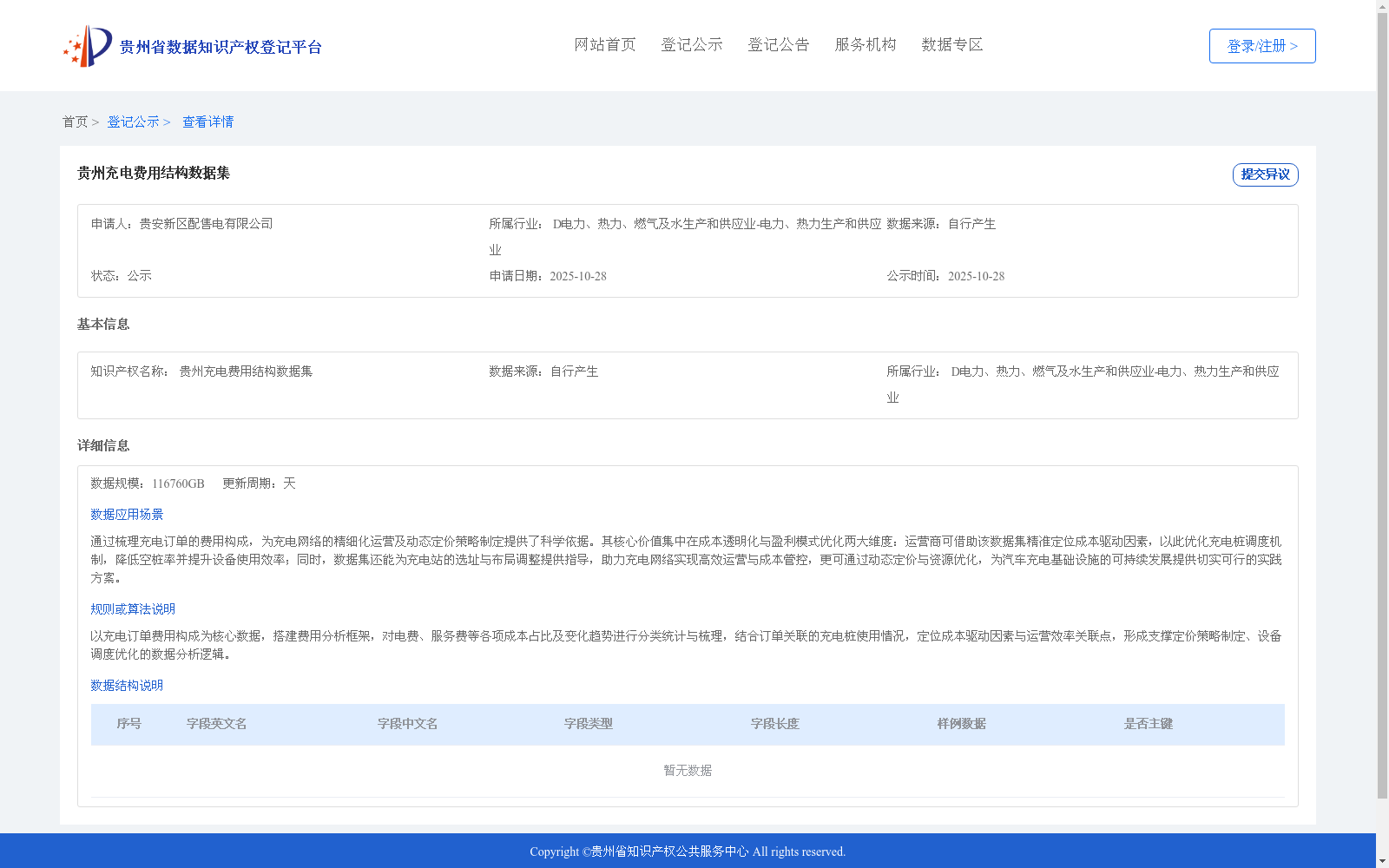Click the 字段中文名 column header
The width and height of the screenshot is (1389, 868).
click(408, 724)
